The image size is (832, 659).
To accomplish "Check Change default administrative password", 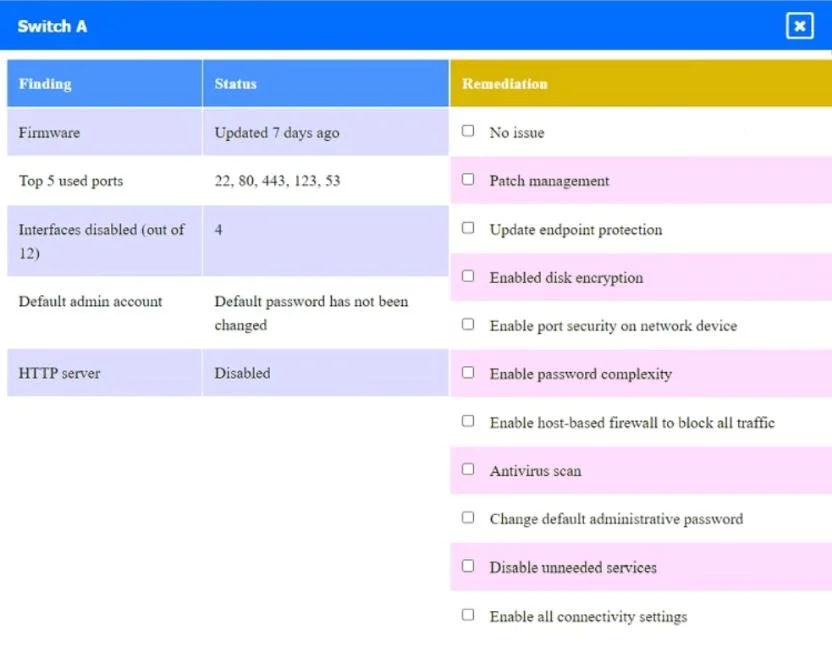I will tap(467, 518).
